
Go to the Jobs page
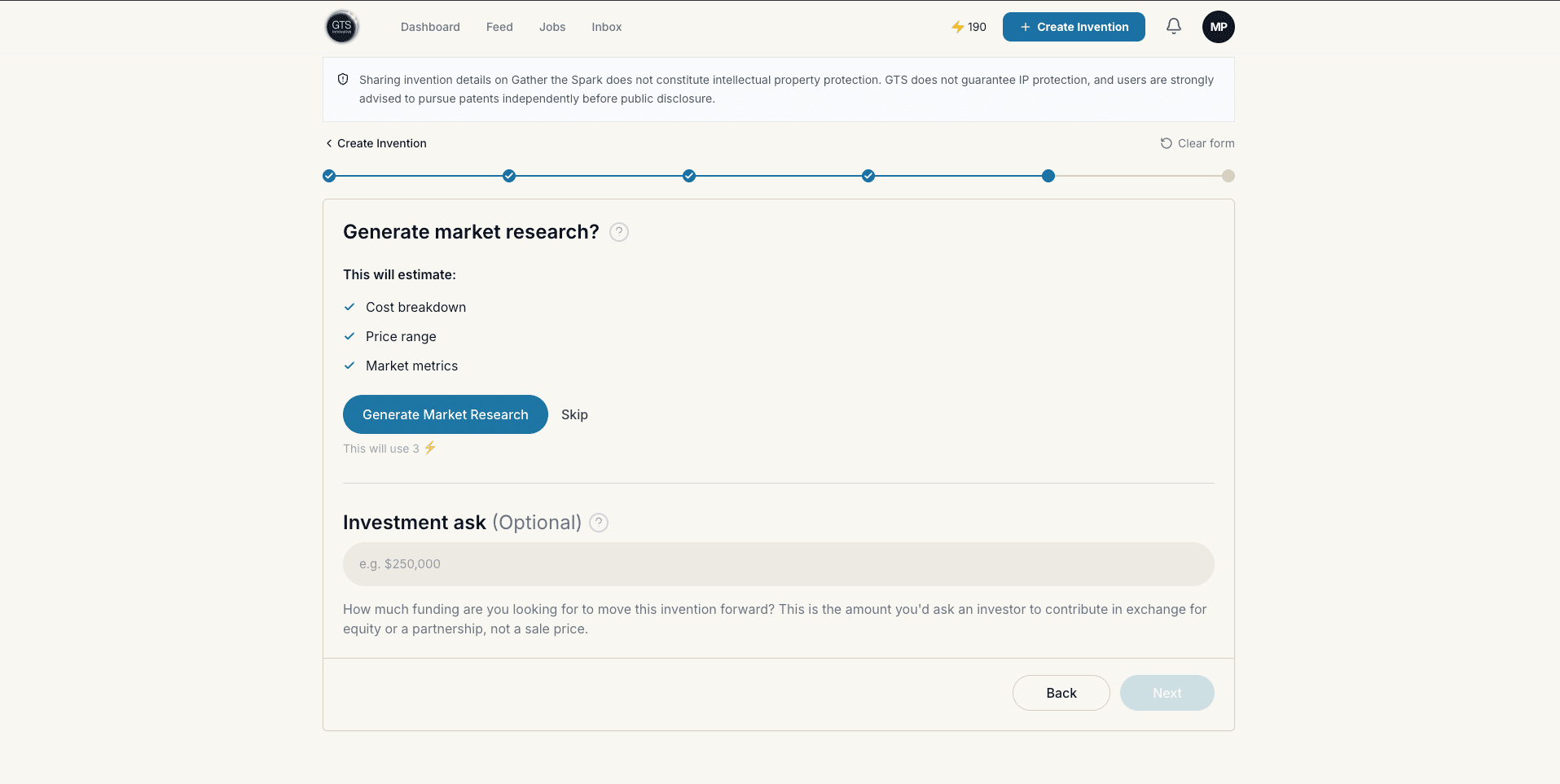552,27
